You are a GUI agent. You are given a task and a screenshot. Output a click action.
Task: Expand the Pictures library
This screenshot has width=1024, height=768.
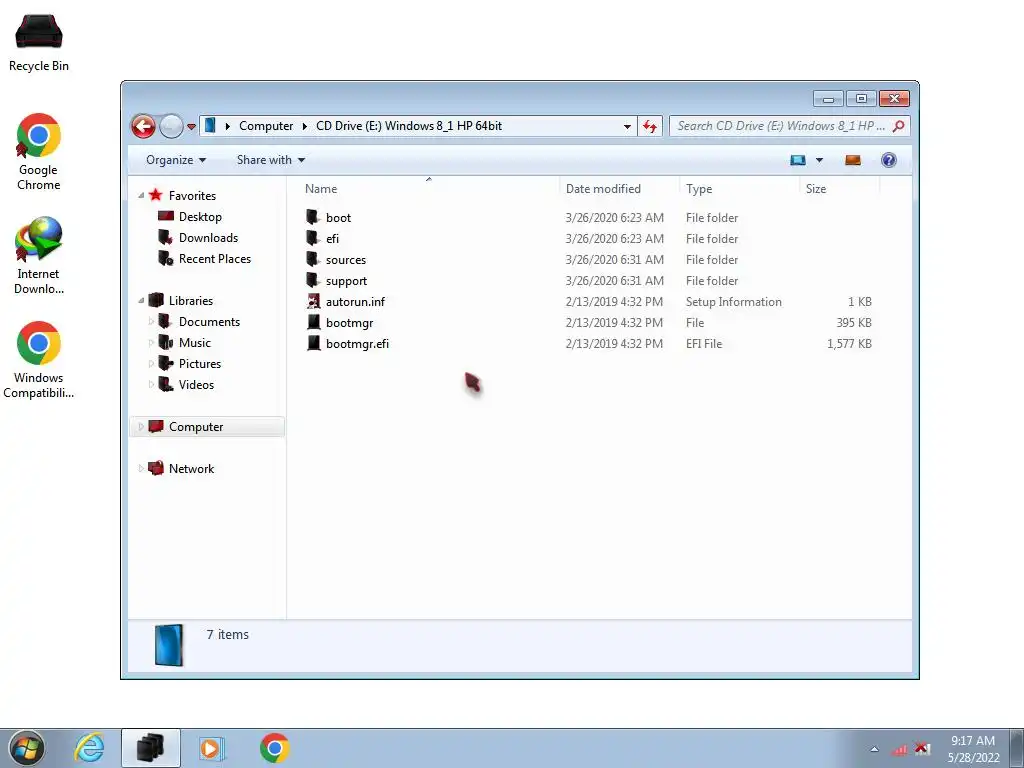point(151,363)
